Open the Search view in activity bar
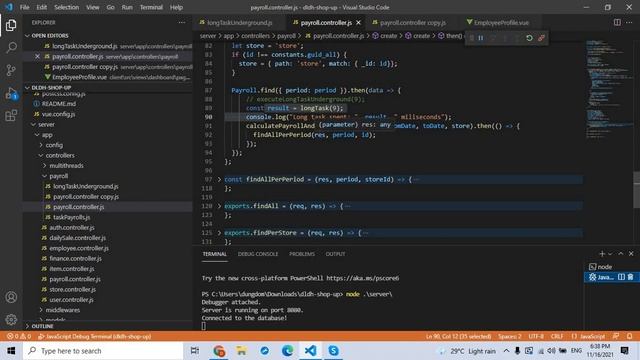 click(x=11, y=47)
